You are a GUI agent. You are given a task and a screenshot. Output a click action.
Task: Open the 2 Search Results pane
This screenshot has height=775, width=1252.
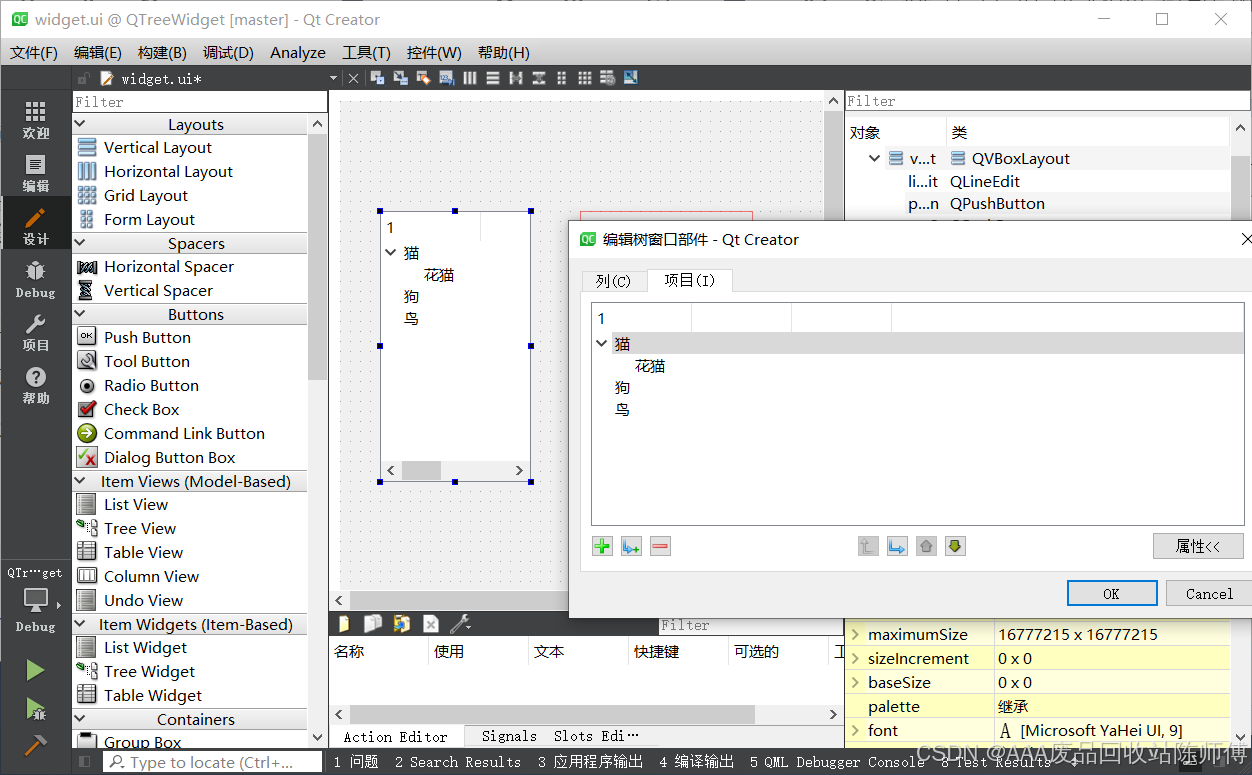click(x=458, y=762)
